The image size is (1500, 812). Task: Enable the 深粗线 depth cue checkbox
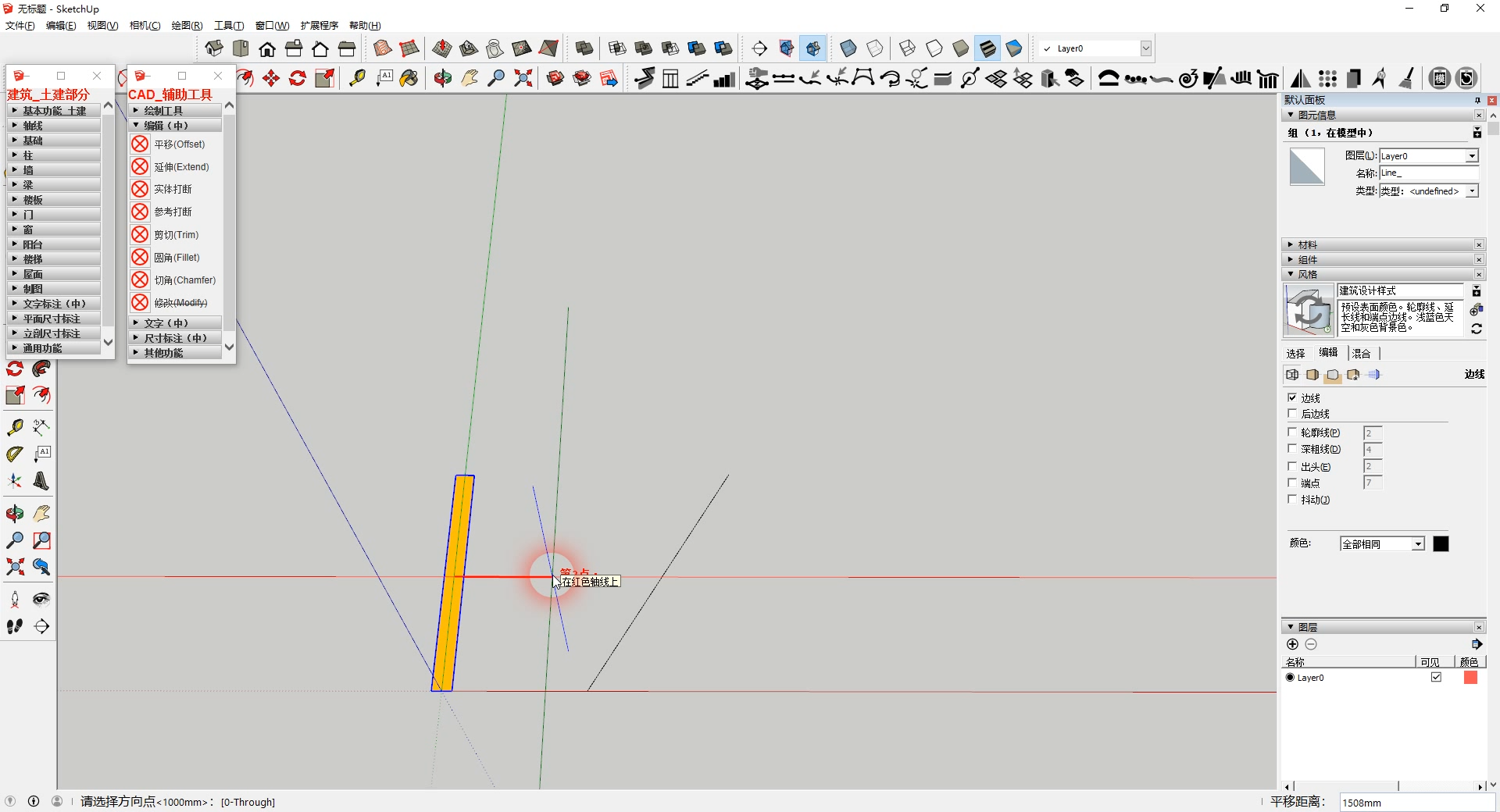pyautogui.click(x=1292, y=448)
